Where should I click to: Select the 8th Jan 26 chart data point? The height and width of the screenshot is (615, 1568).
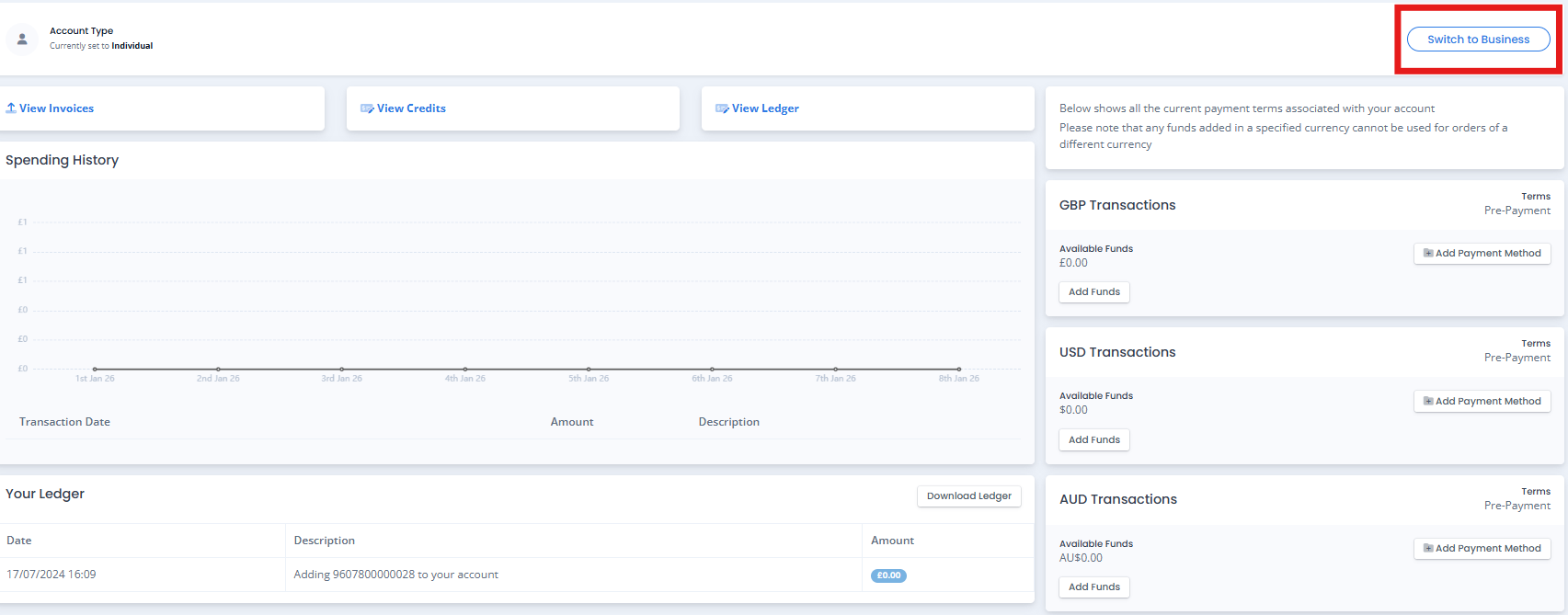click(958, 370)
